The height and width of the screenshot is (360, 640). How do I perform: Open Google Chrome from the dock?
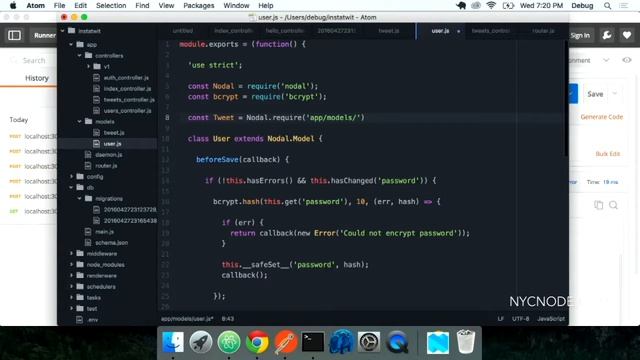pos(257,342)
